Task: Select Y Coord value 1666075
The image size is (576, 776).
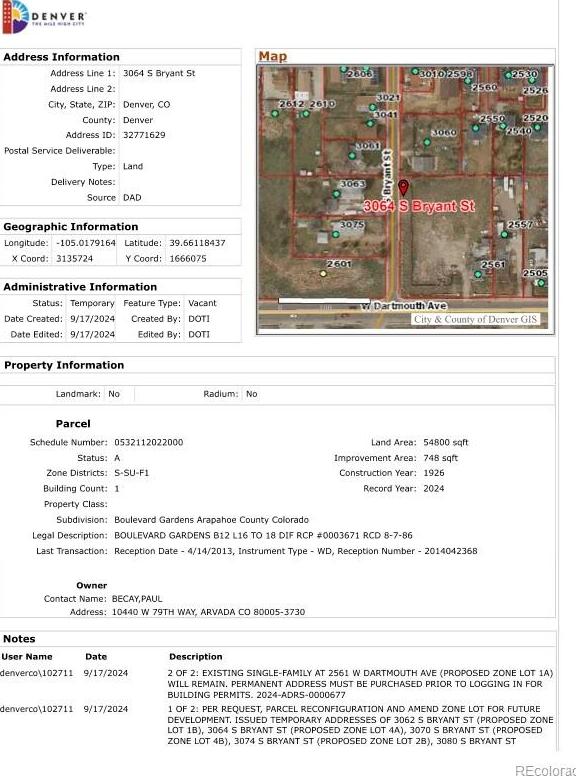Action: pos(188,258)
